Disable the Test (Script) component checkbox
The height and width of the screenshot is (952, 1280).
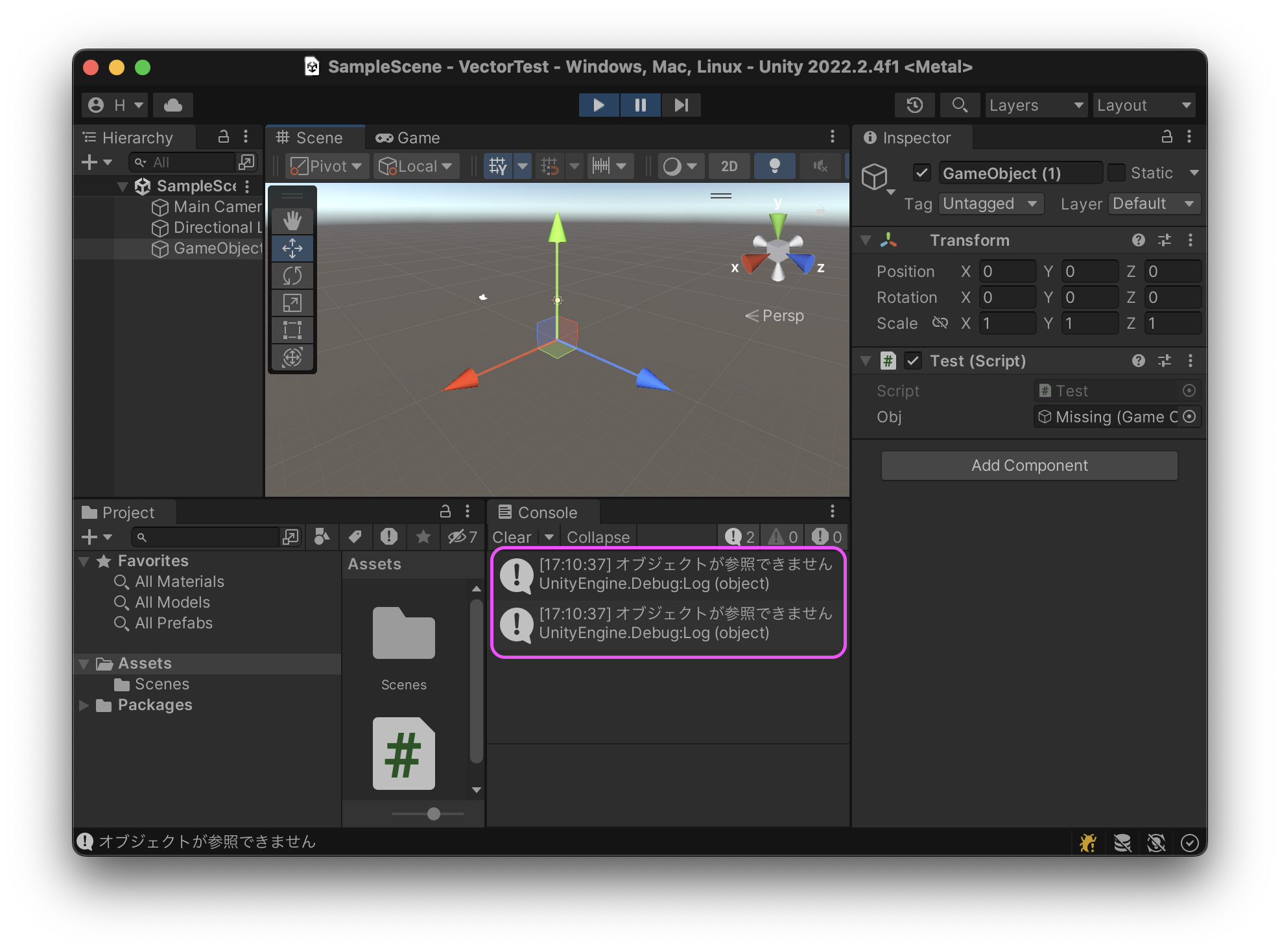pyautogui.click(x=913, y=361)
